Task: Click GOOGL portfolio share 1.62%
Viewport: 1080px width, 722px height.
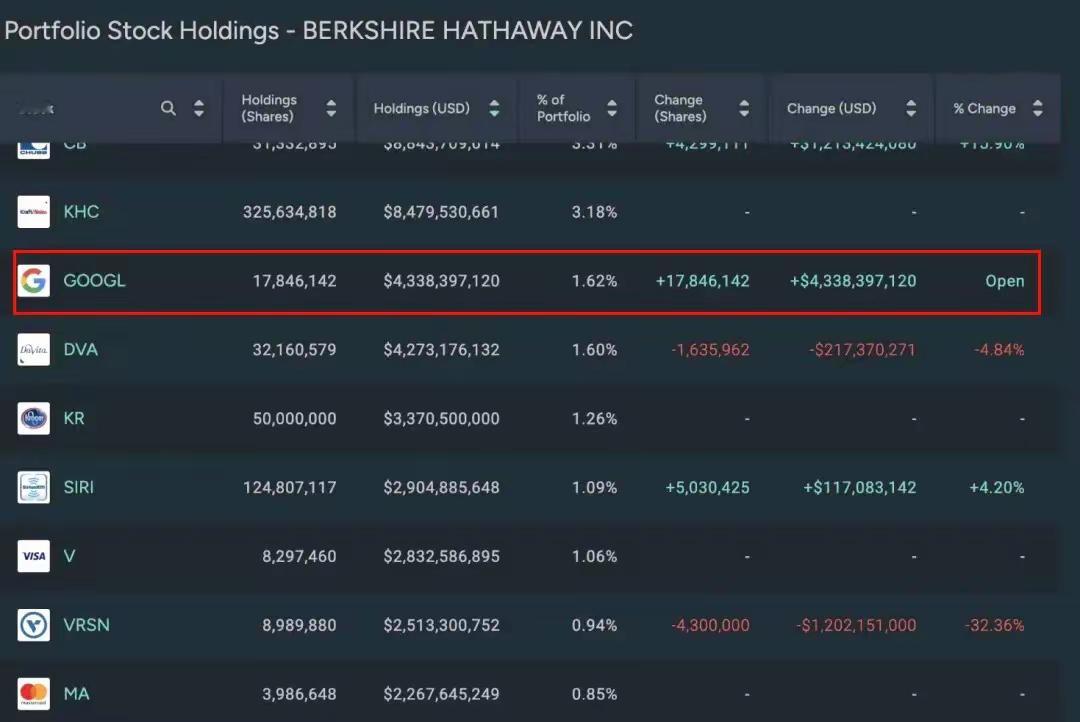Action: coord(594,280)
